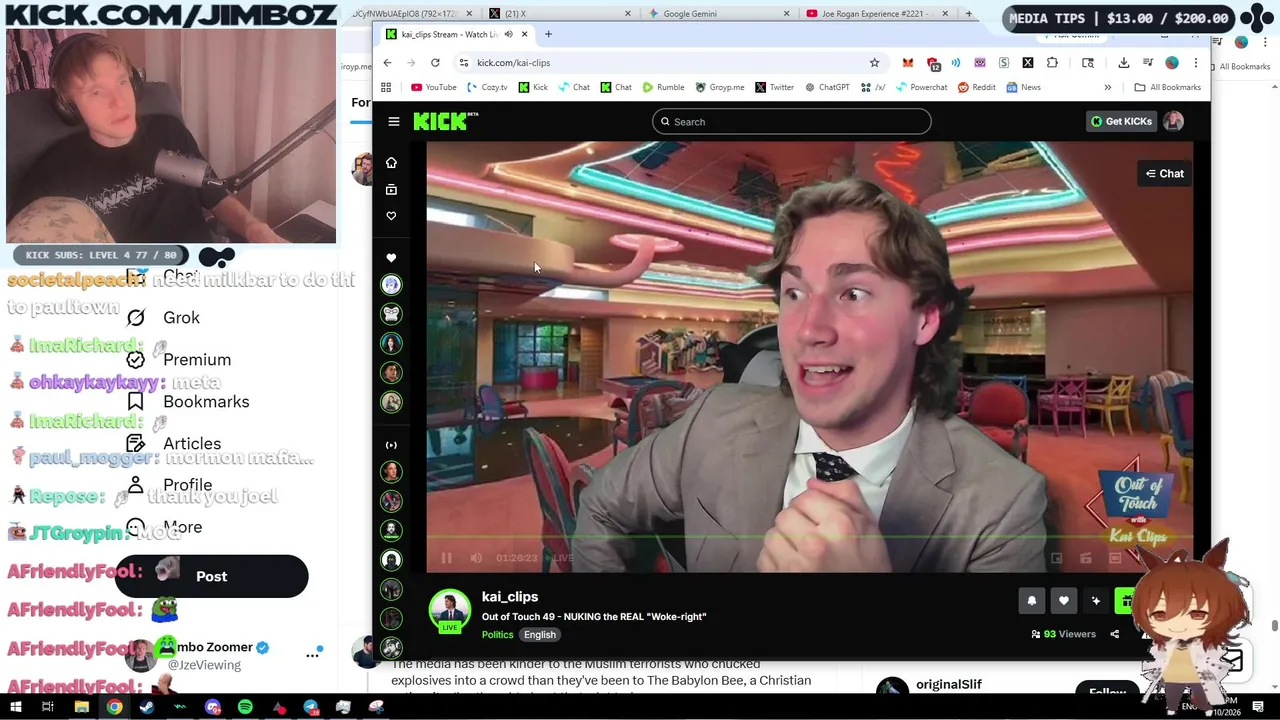Click the Get KICKs button
Screen dimensions: 1280x720
click(x=1121, y=121)
